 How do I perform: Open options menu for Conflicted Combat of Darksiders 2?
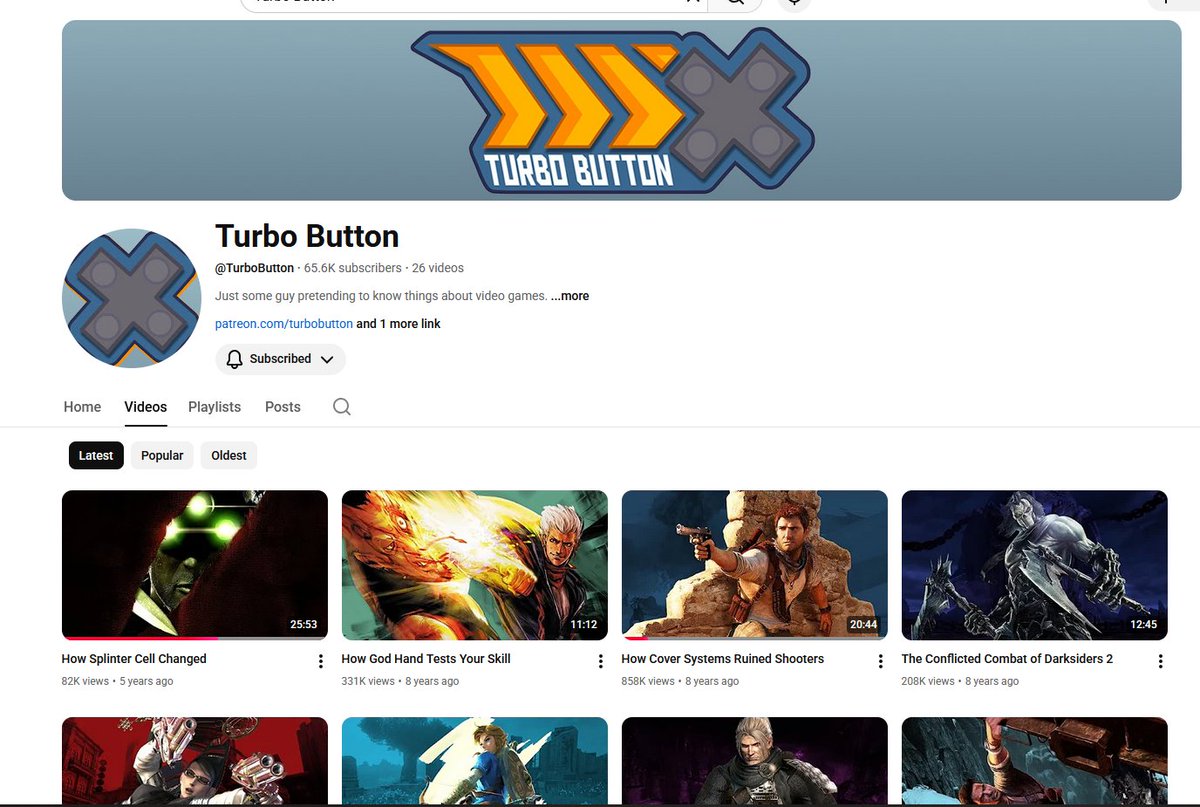pyautogui.click(x=1161, y=661)
